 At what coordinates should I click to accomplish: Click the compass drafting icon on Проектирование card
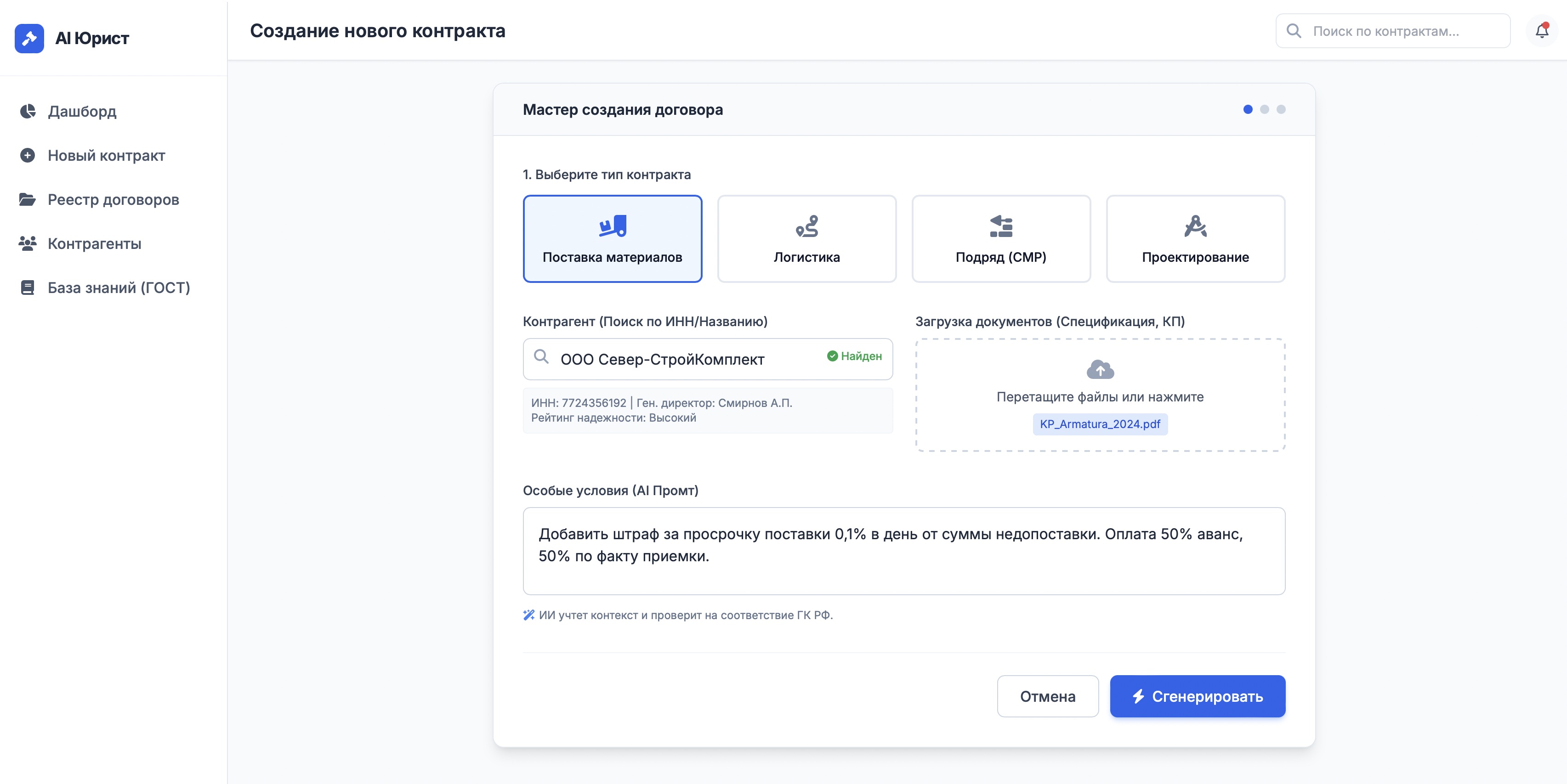click(x=1195, y=226)
